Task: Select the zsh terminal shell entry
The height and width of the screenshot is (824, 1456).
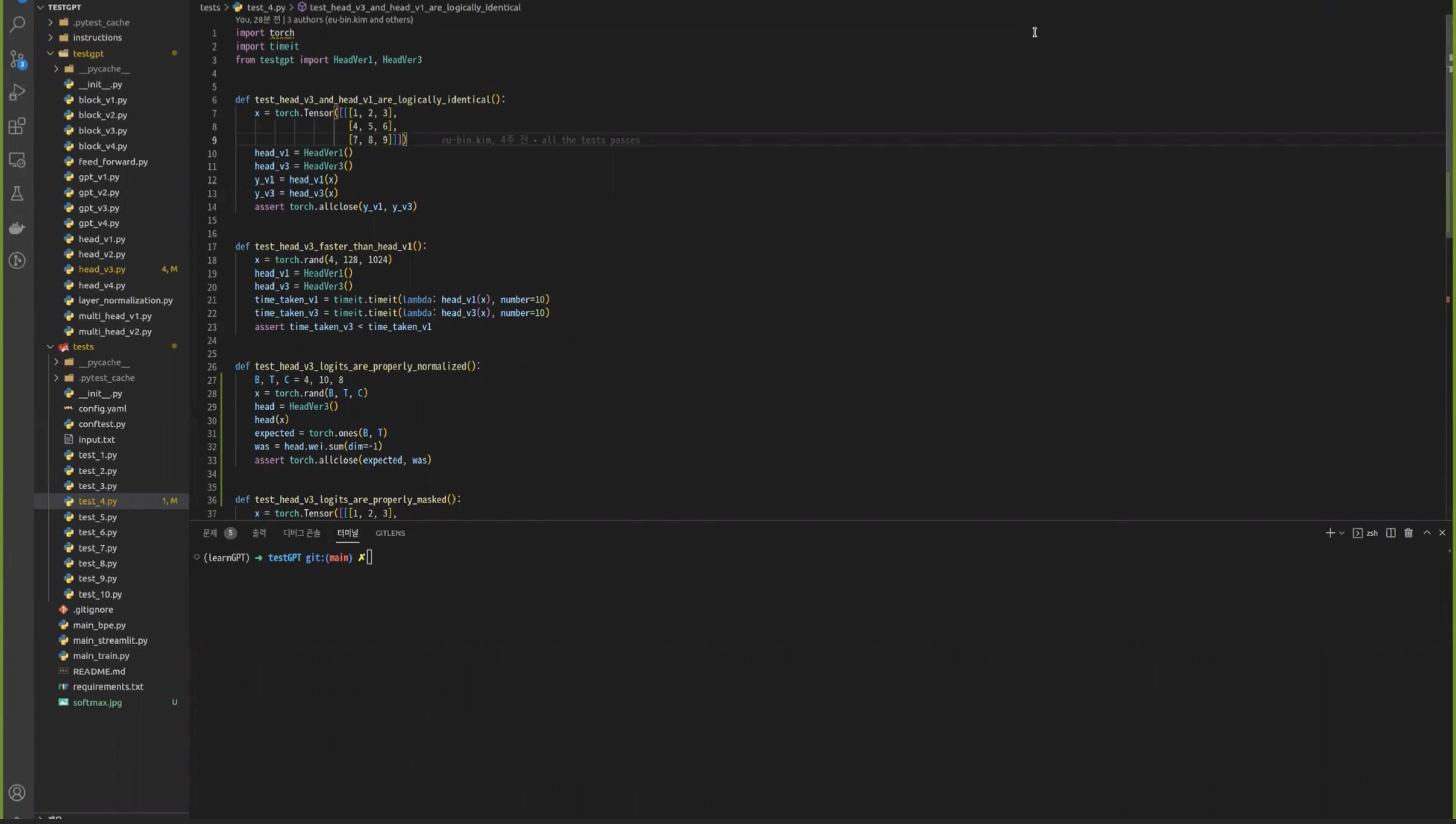Action: click(1365, 533)
